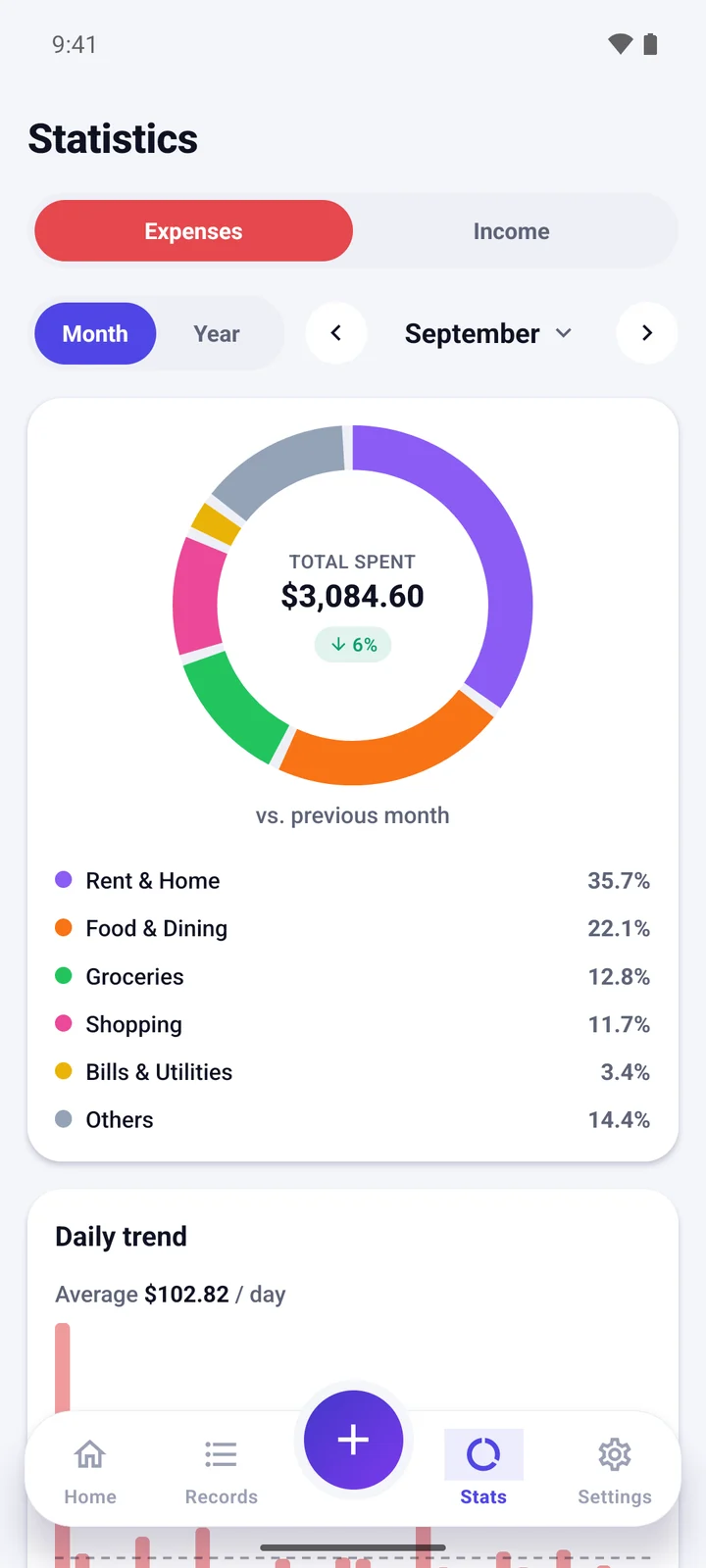Switch to the Expenses view
This screenshot has width=706, height=1568.
[193, 231]
